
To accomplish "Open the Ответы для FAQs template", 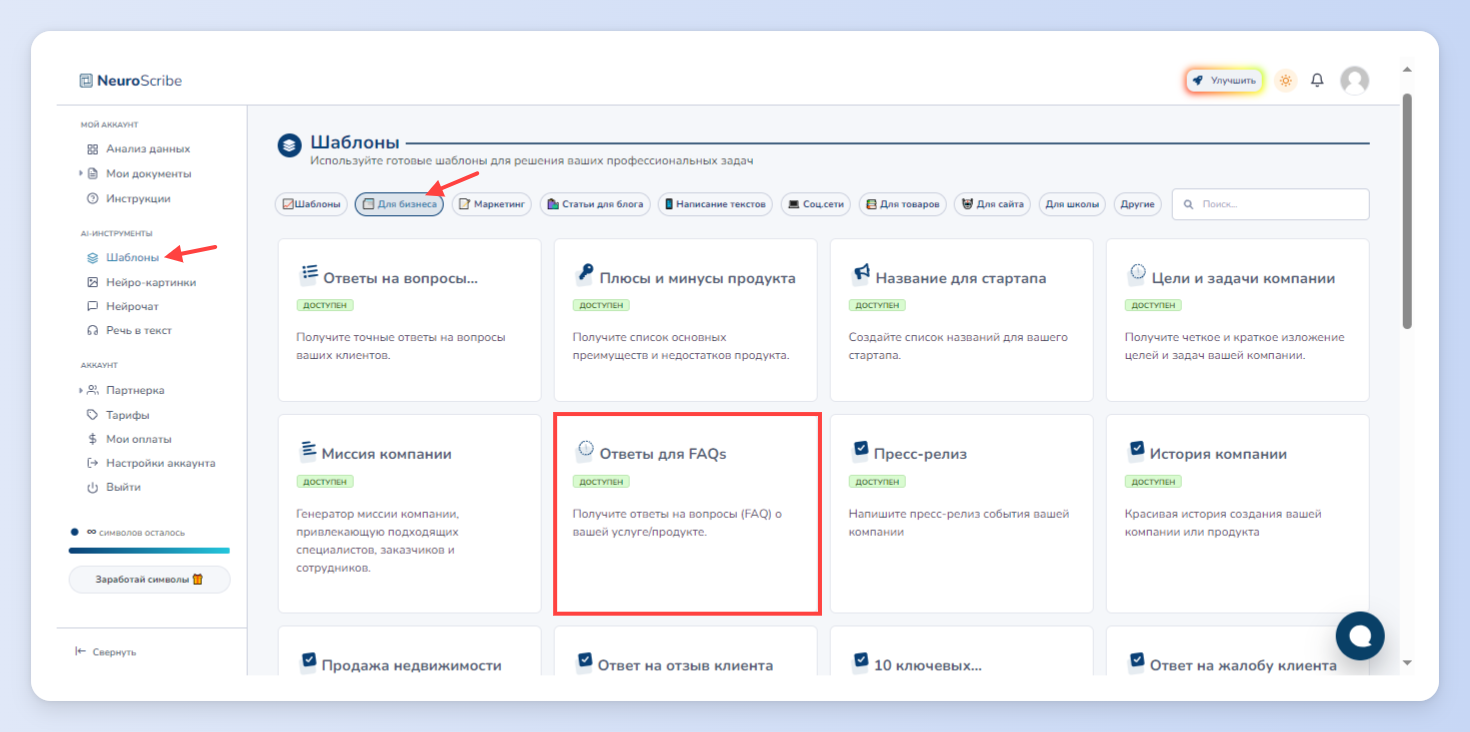I will (685, 514).
